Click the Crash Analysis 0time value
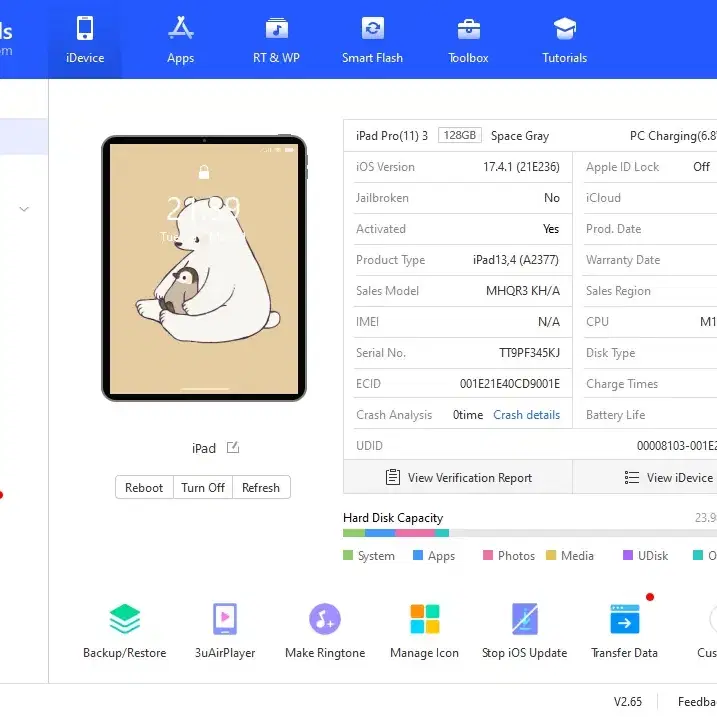Image resolution: width=717 pixels, height=717 pixels. pyautogui.click(x=468, y=415)
